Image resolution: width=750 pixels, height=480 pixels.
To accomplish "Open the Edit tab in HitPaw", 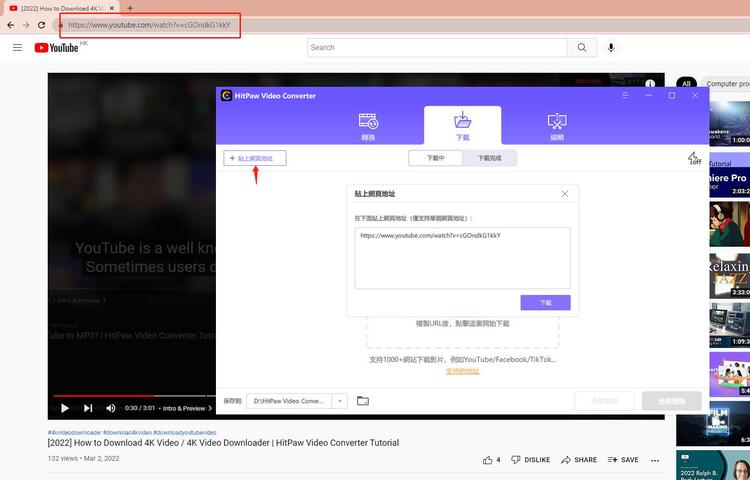I will [x=557, y=126].
